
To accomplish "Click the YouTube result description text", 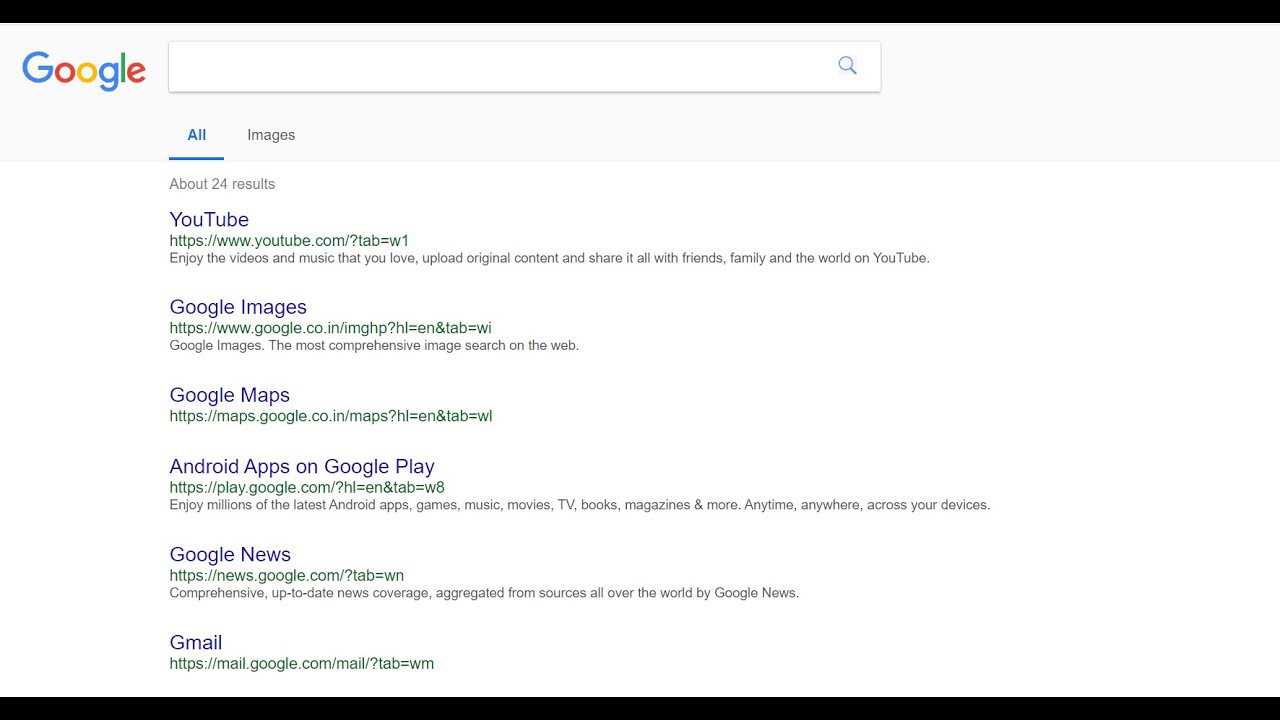I will click(x=549, y=258).
